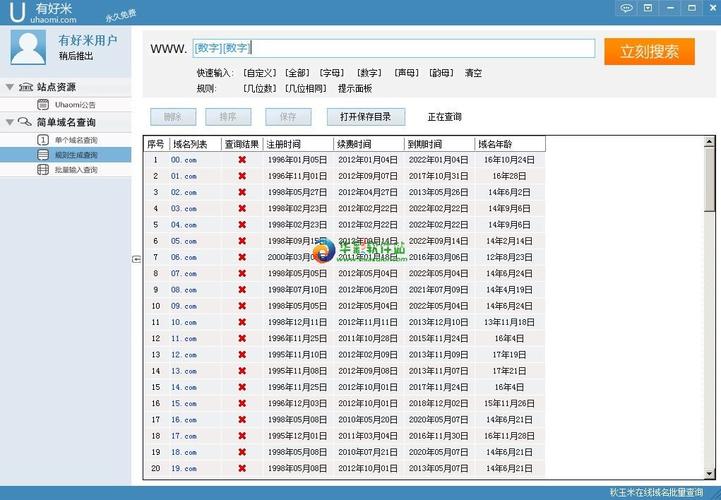Click the red X result for 19.com
Viewport: 721px width, 500px height.
tap(242, 468)
